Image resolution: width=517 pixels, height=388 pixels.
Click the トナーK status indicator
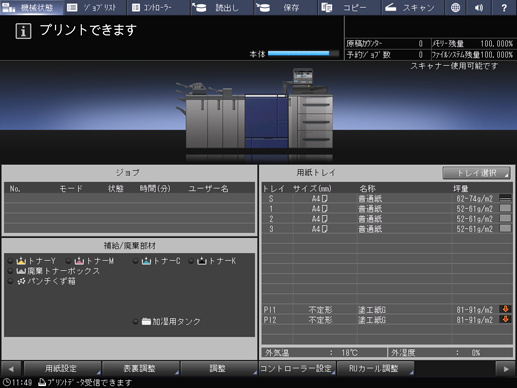click(191, 261)
